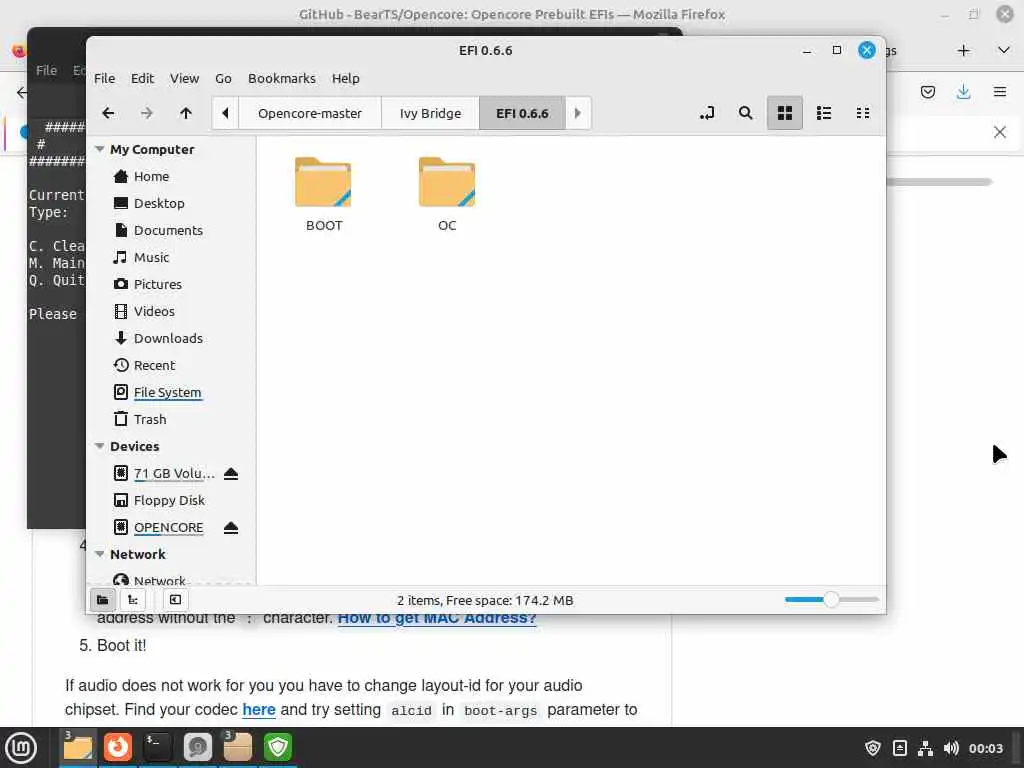Eject the 71 GB Volume
Screen dimensions: 1024x768
pyautogui.click(x=231, y=473)
